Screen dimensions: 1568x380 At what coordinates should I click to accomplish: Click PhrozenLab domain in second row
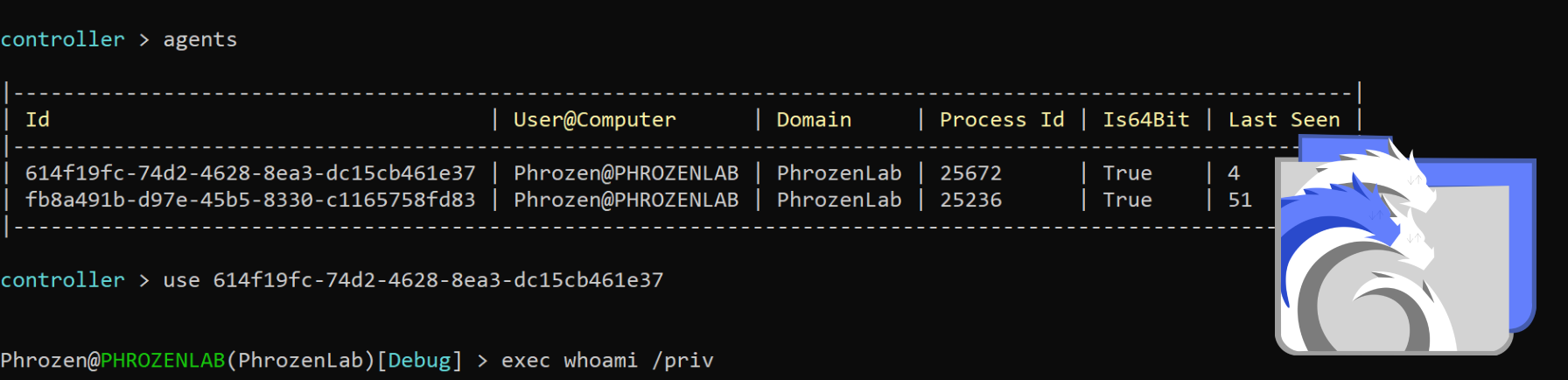tap(839, 200)
